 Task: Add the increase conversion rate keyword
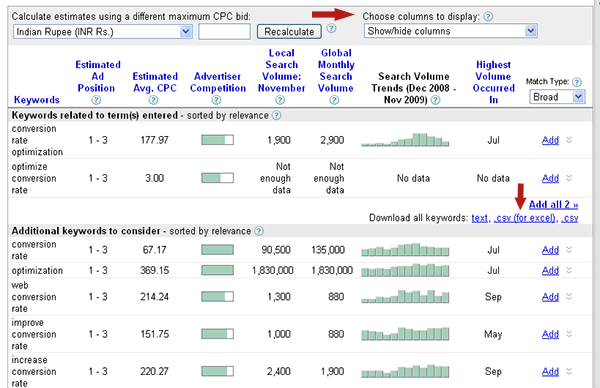pyautogui.click(x=550, y=372)
